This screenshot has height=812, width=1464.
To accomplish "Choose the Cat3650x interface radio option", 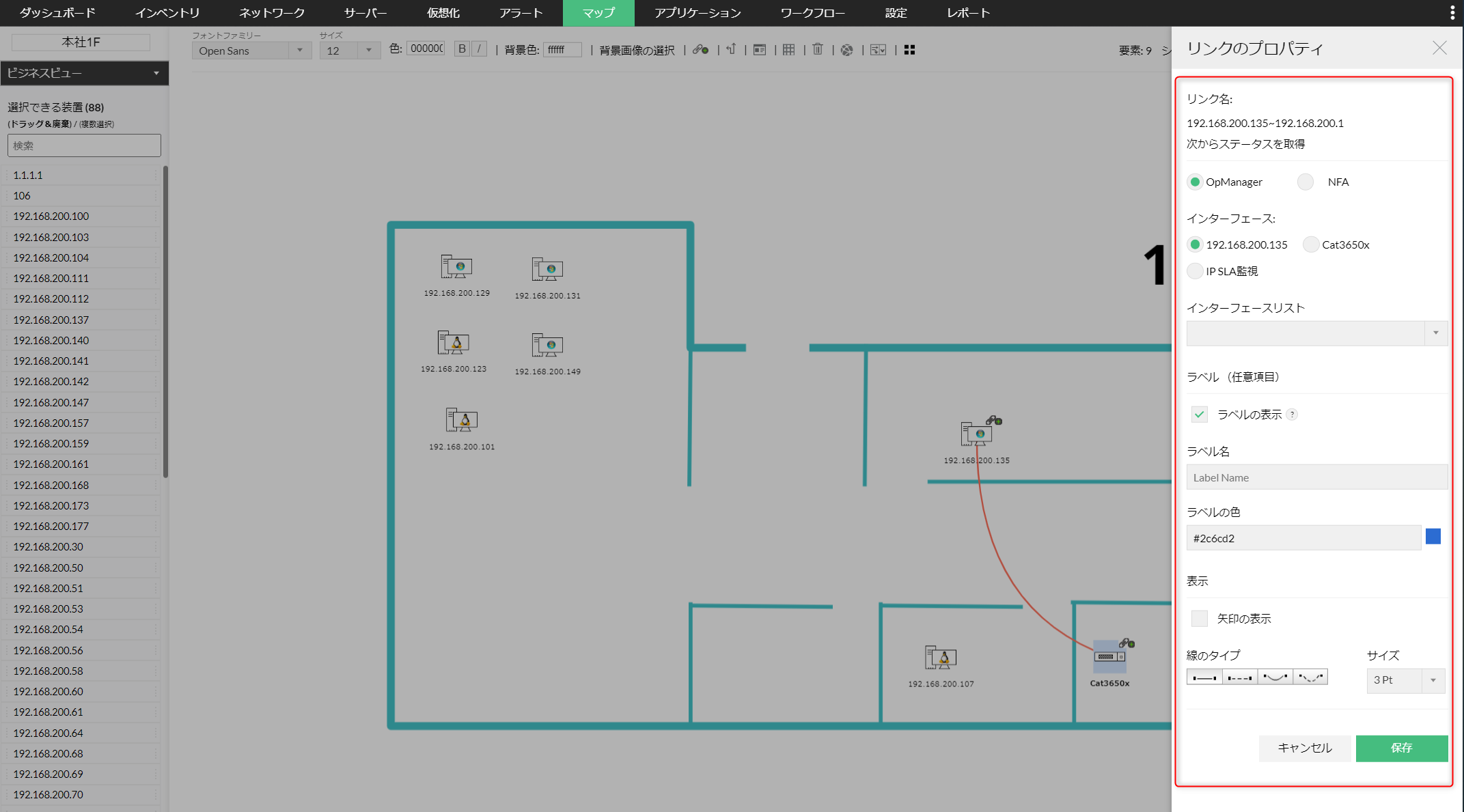I will (x=1310, y=244).
